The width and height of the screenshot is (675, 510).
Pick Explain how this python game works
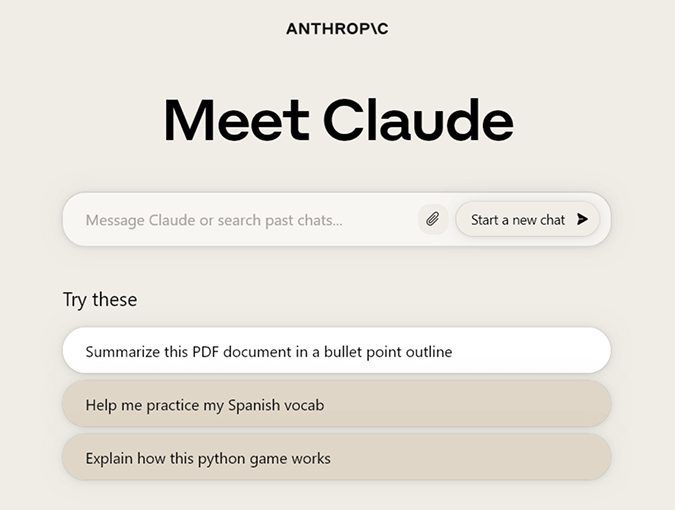(336, 459)
